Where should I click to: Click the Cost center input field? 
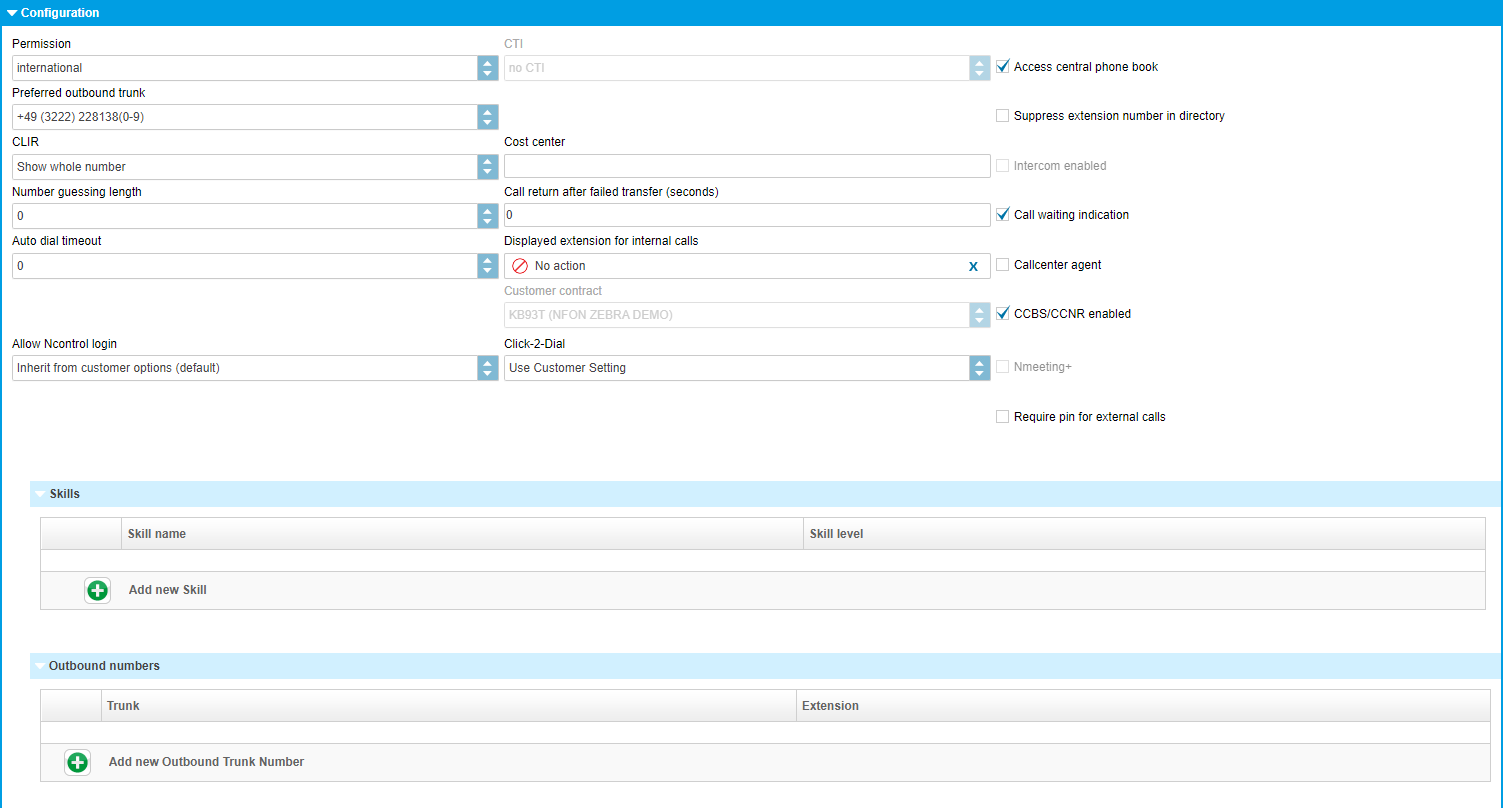tap(747, 166)
